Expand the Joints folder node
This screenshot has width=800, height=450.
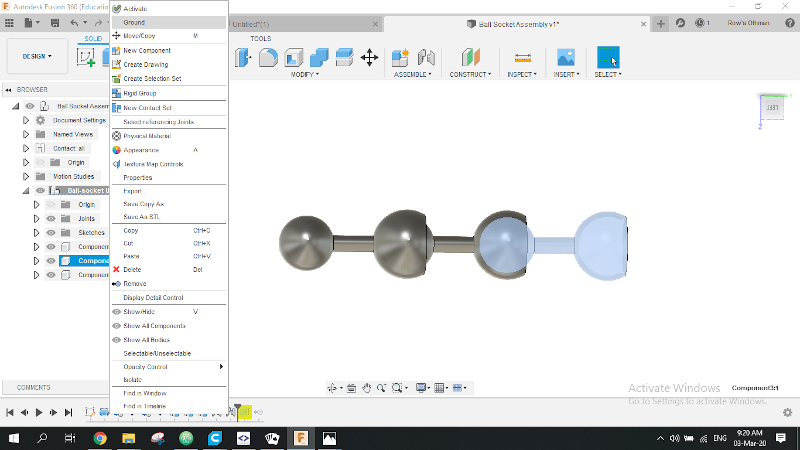[36, 218]
